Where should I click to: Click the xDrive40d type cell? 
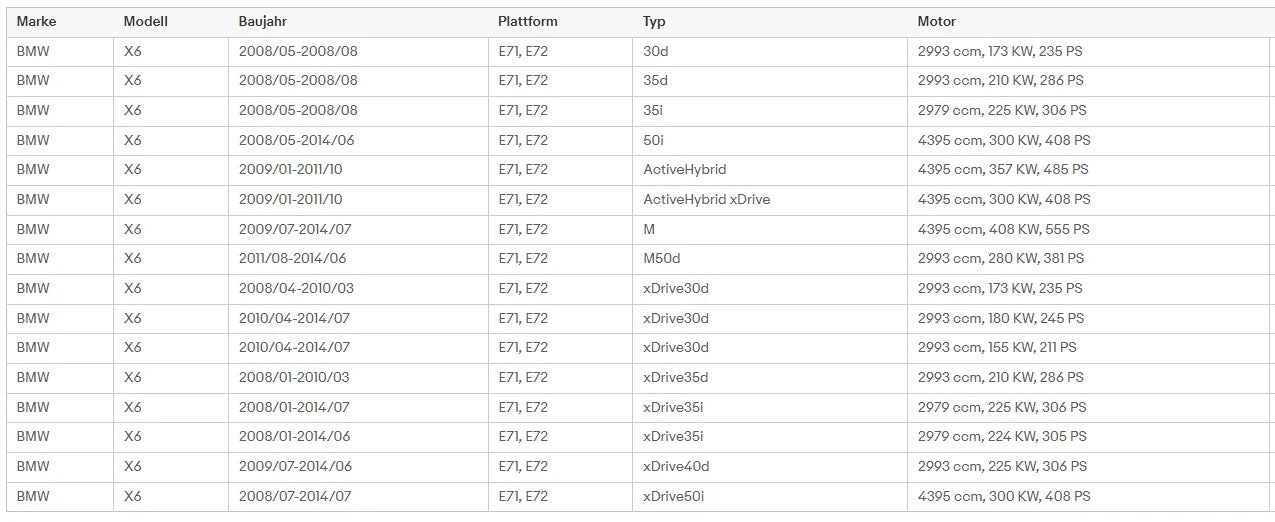tap(770, 466)
